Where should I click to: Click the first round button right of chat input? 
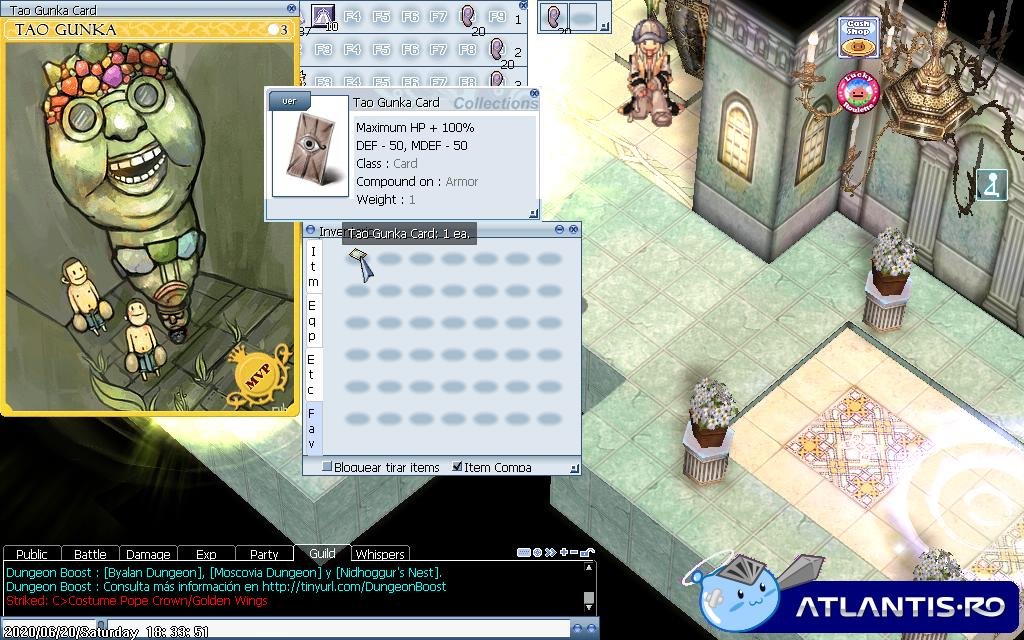point(577,629)
